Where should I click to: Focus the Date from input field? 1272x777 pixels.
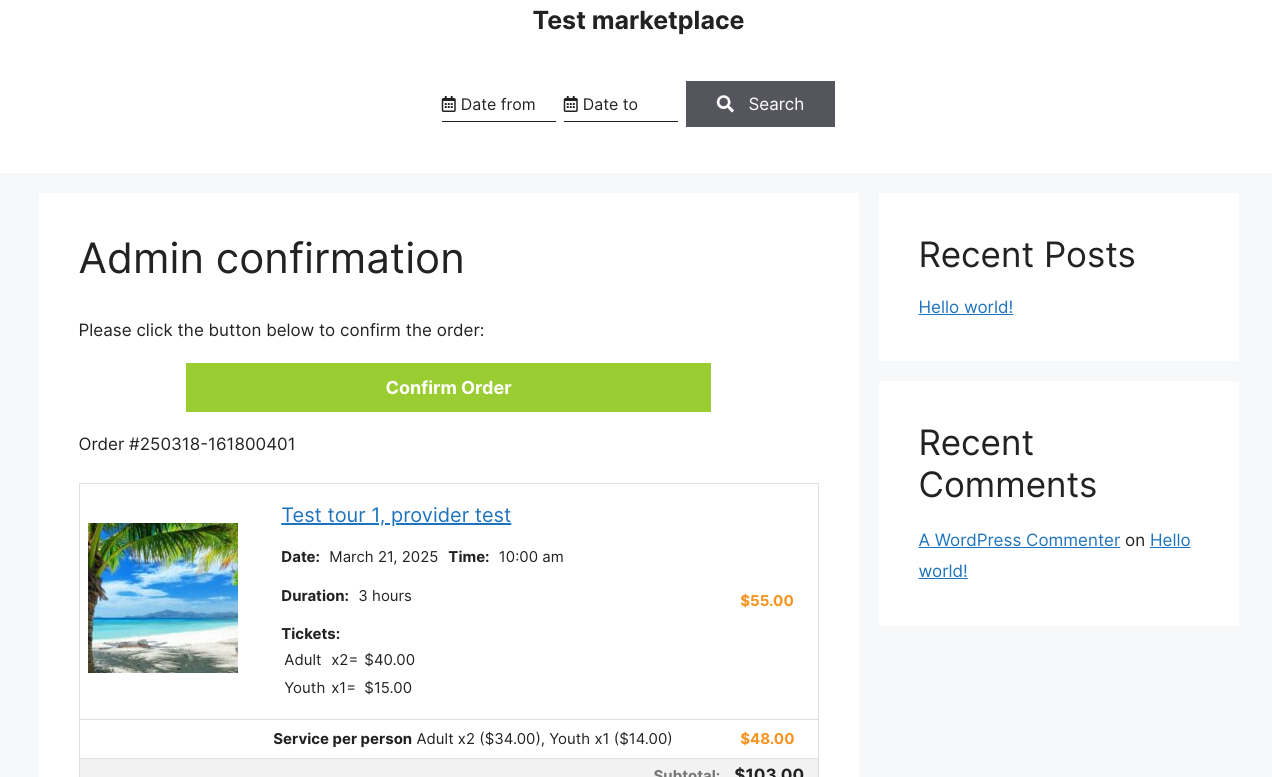pos(499,104)
